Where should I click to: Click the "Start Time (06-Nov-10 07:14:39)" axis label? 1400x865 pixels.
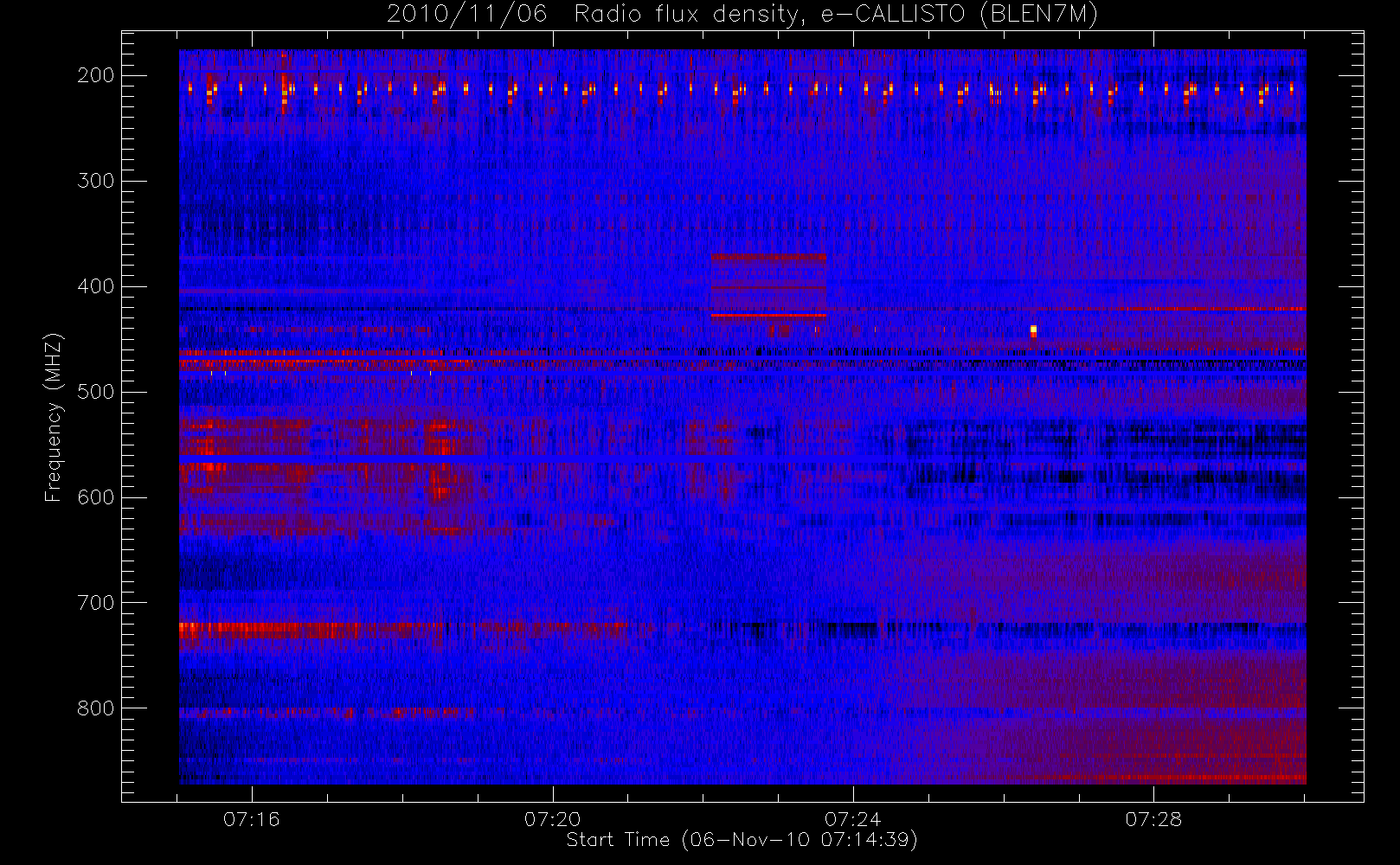[x=742, y=840]
